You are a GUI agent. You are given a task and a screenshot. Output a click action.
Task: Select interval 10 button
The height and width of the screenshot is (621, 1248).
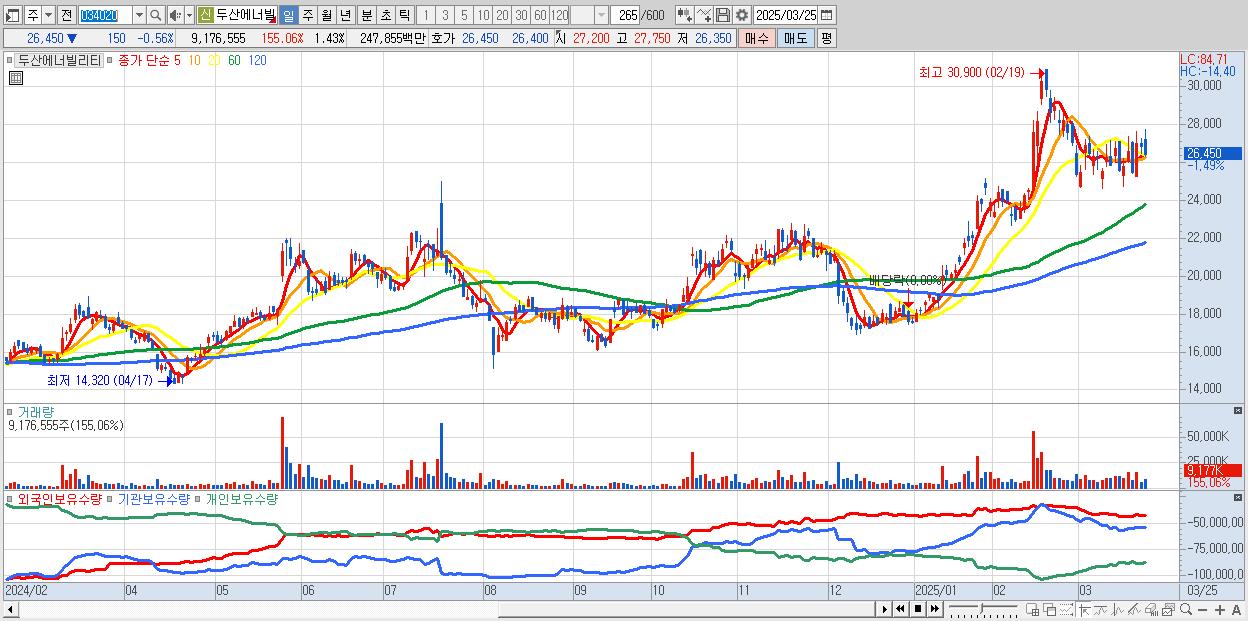point(483,15)
